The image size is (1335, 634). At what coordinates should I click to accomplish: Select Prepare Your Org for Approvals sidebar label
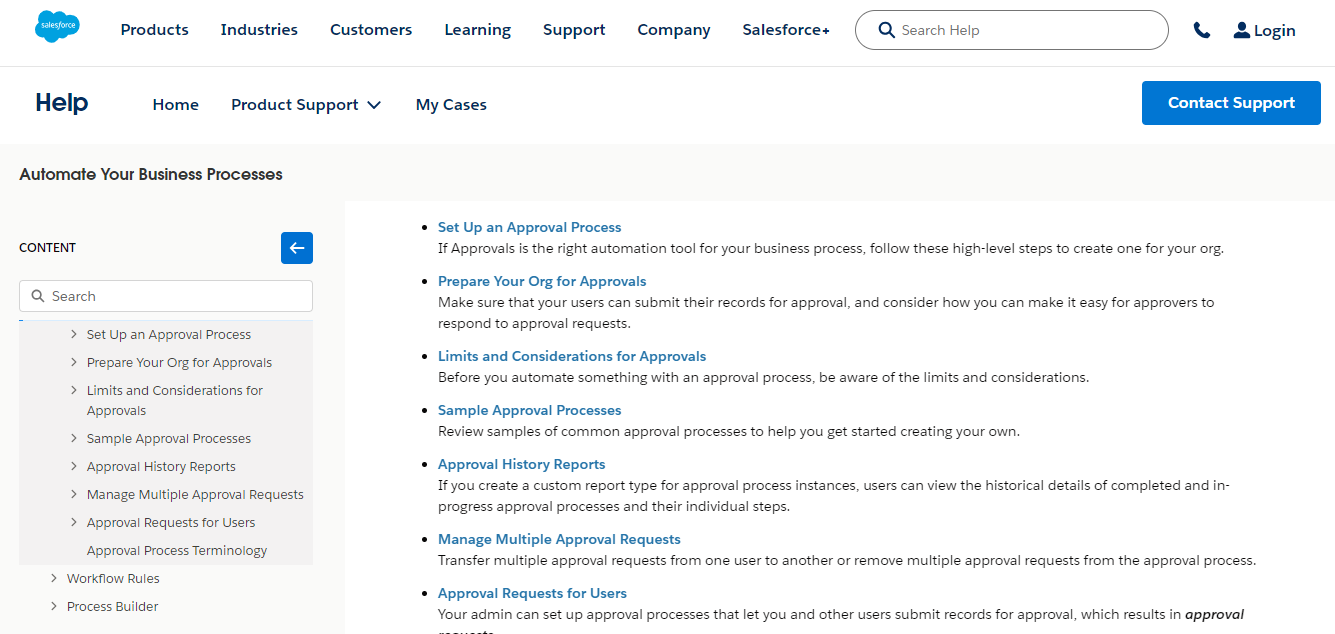pyautogui.click(x=179, y=362)
